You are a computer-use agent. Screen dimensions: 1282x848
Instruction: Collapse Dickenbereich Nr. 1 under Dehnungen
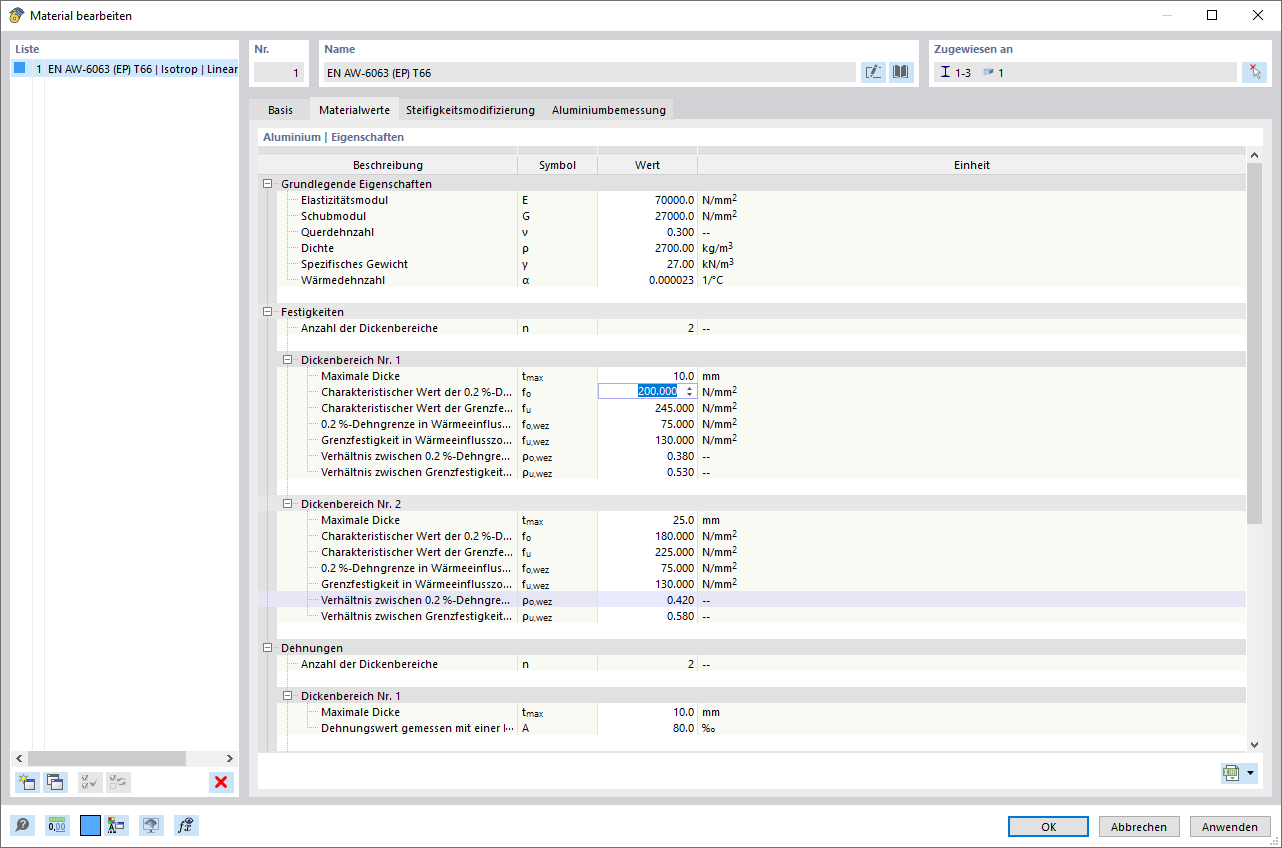click(x=287, y=696)
